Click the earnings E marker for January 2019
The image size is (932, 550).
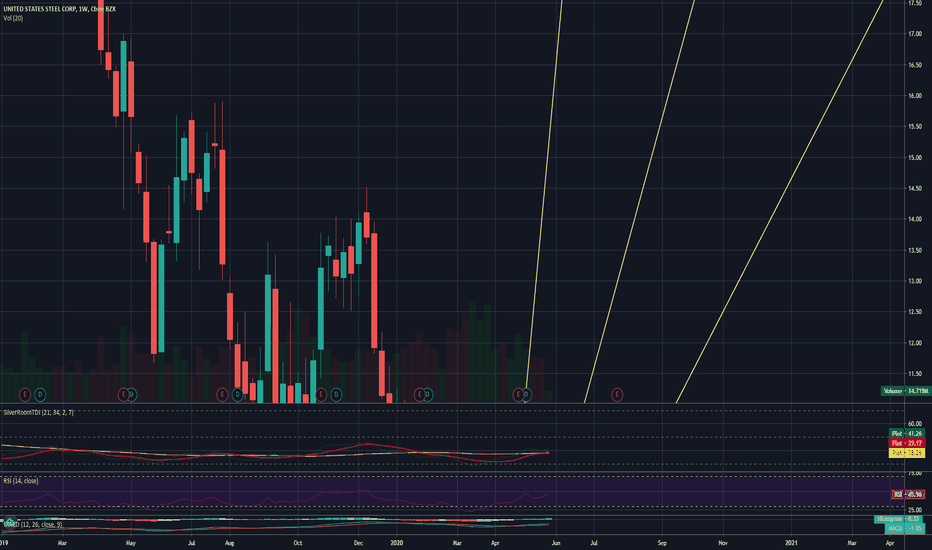coord(24,394)
